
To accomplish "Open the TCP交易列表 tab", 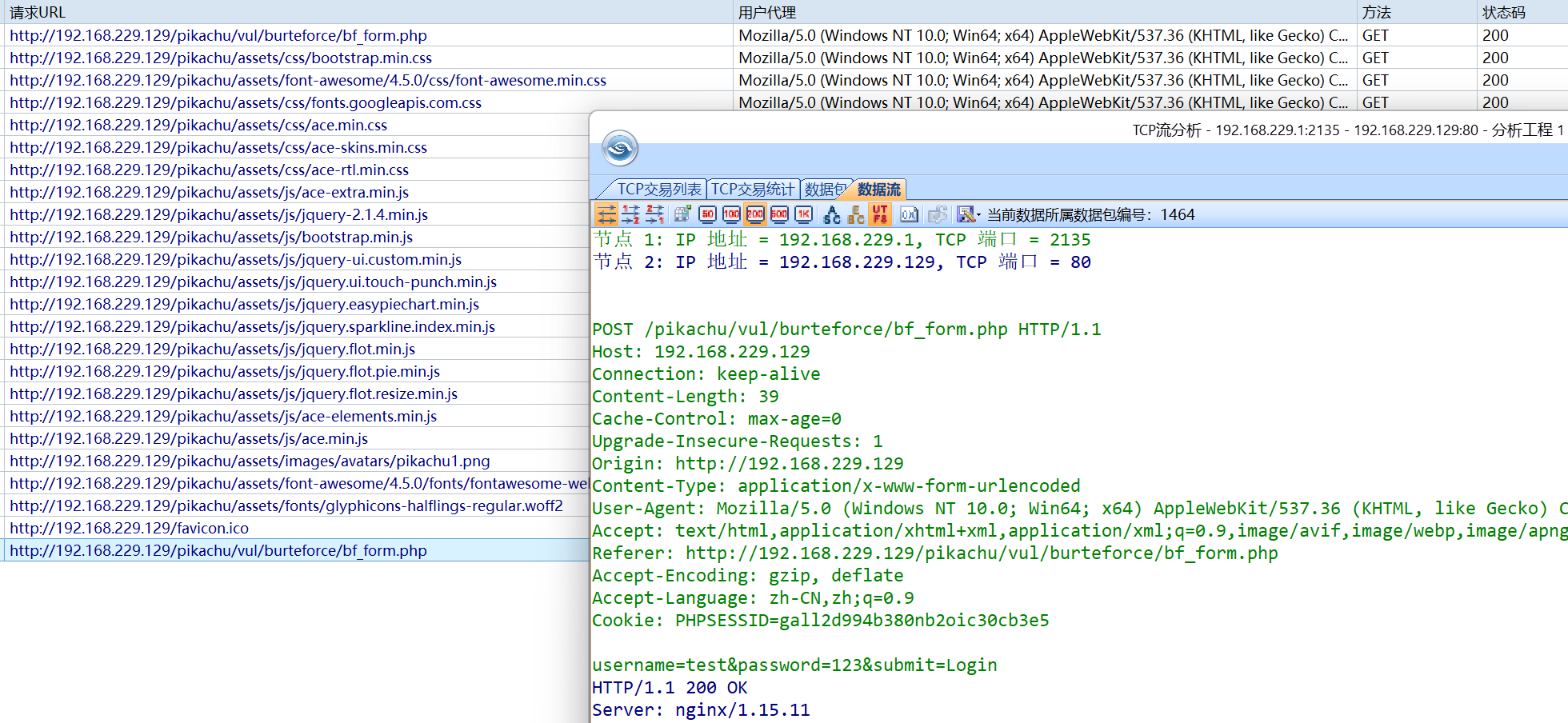I will coord(659,189).
